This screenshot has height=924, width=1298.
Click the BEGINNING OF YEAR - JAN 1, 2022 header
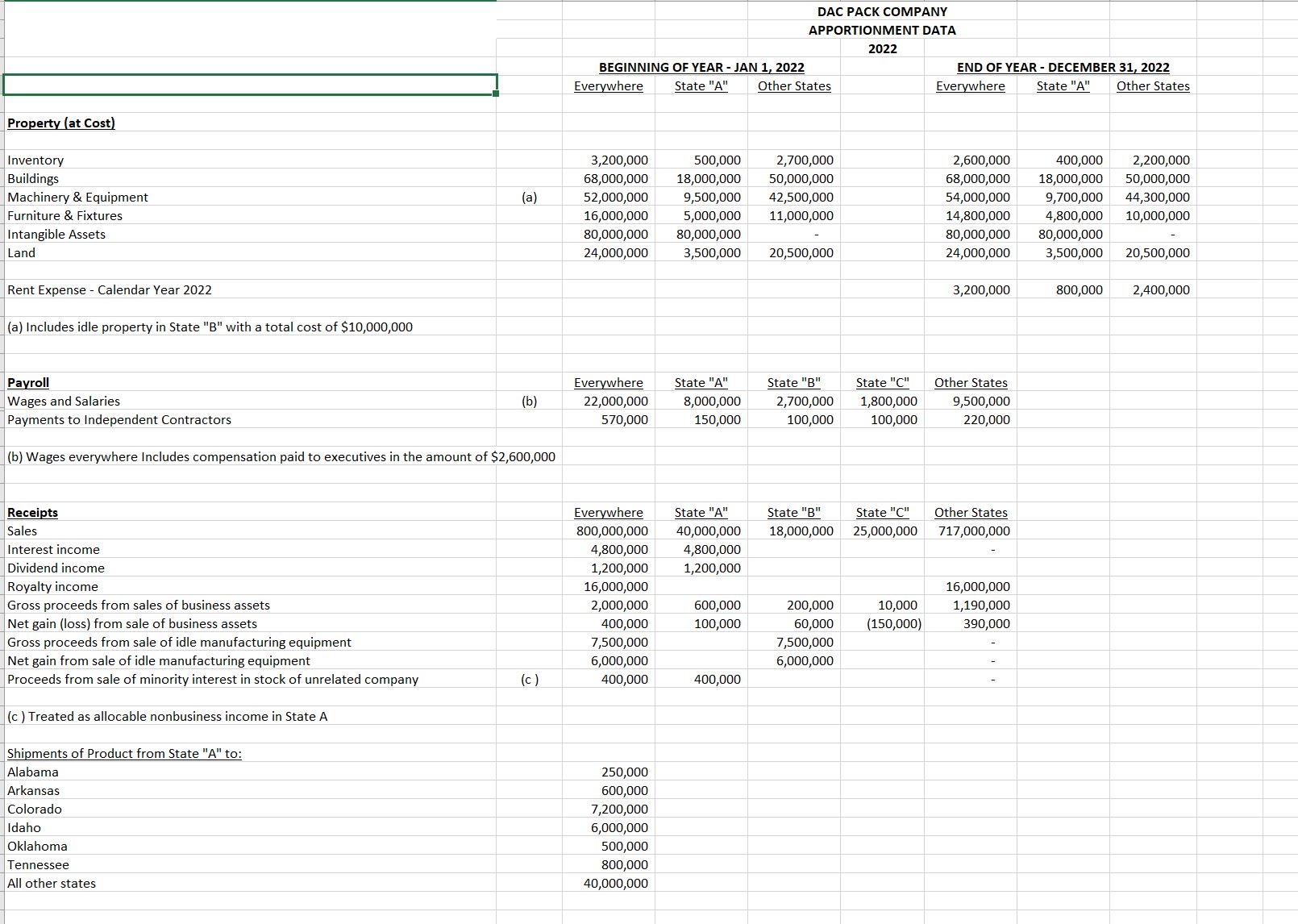tap(698, 68)
